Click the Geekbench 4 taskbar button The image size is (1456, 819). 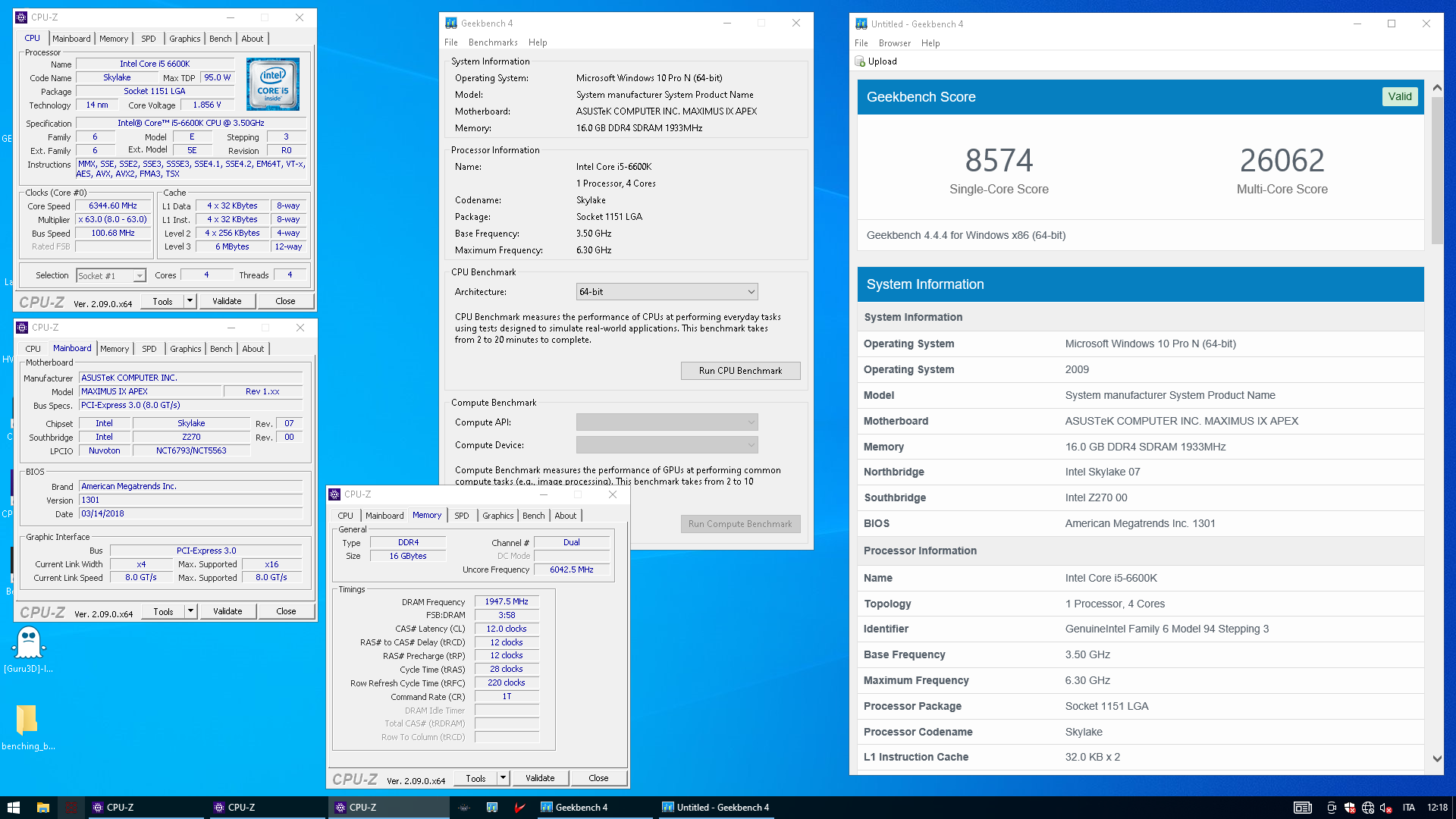594,808
